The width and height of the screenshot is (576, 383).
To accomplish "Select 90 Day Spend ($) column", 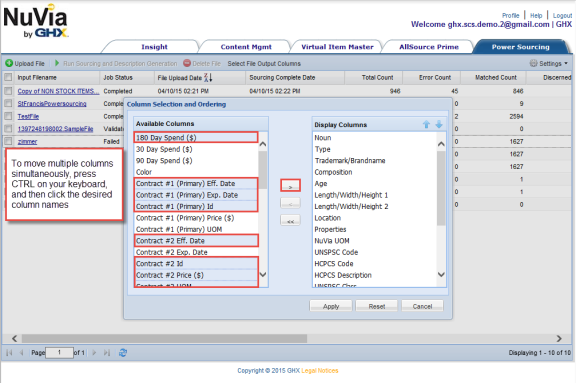I will click(196, 160).
